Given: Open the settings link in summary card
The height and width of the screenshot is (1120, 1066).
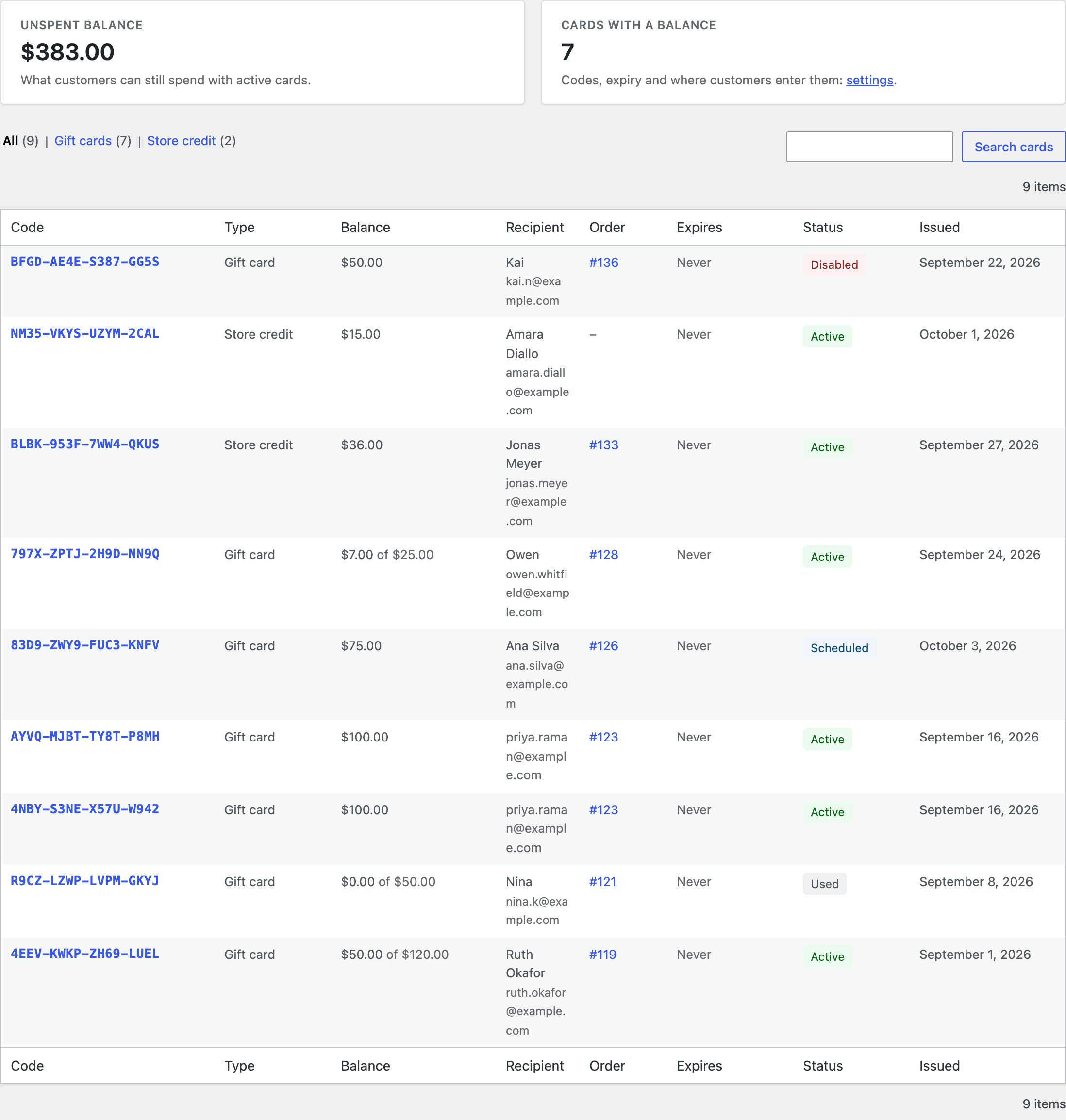Looking at the screenshot, I should 869,80.
